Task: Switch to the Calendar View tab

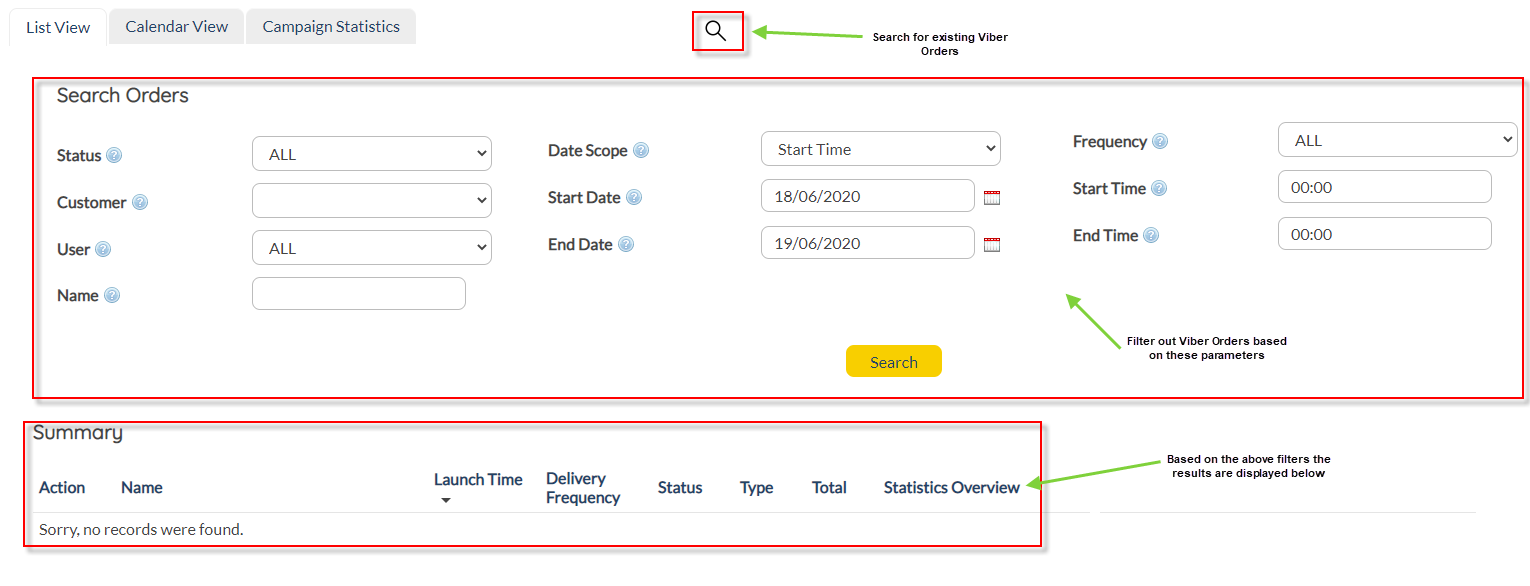Action: (177, 27)
